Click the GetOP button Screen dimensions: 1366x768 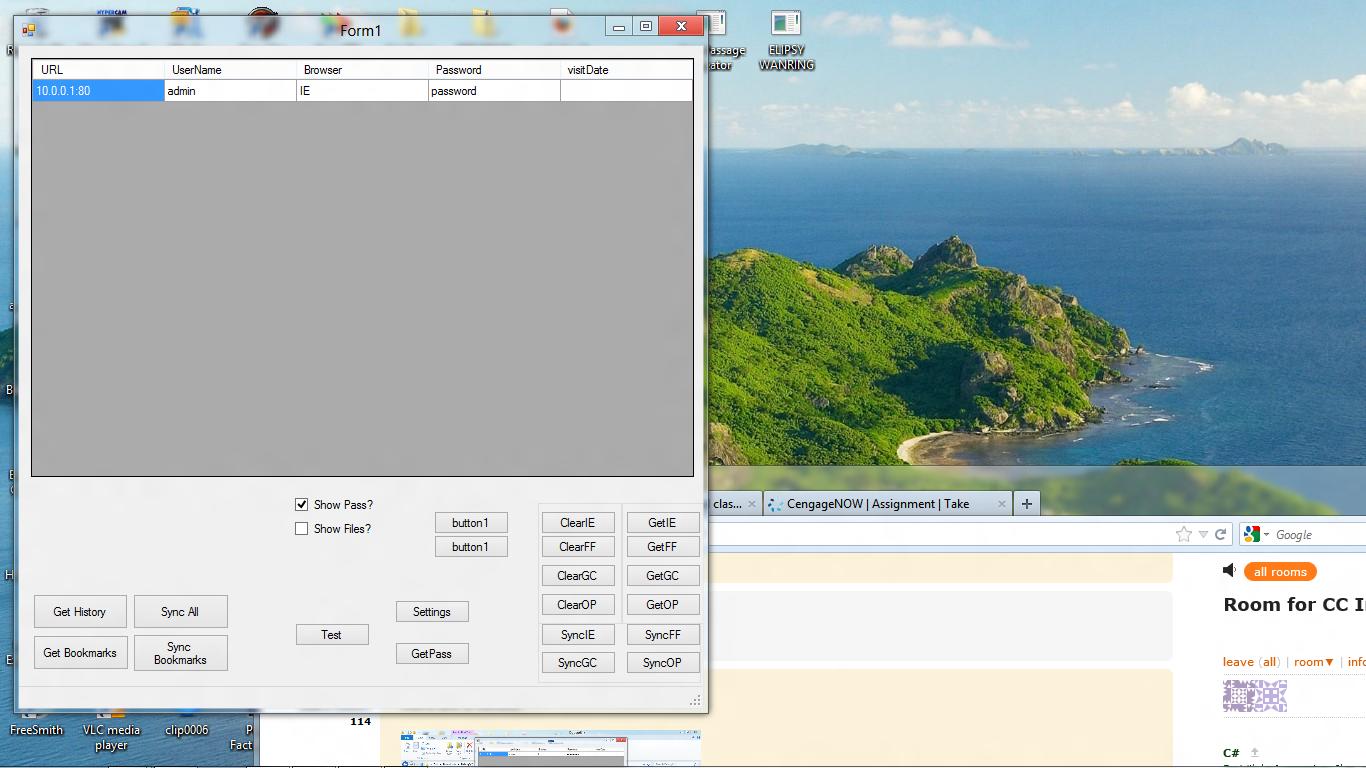click(x=662, y=605)
